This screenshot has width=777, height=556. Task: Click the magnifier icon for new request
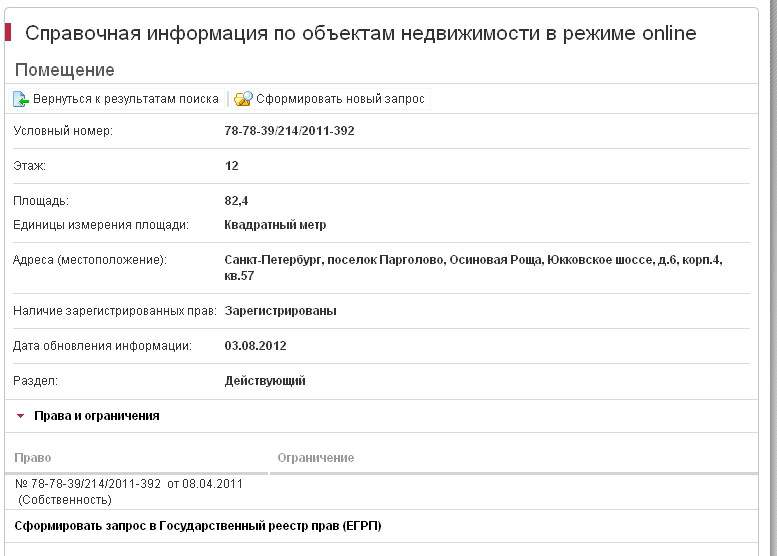243,99
